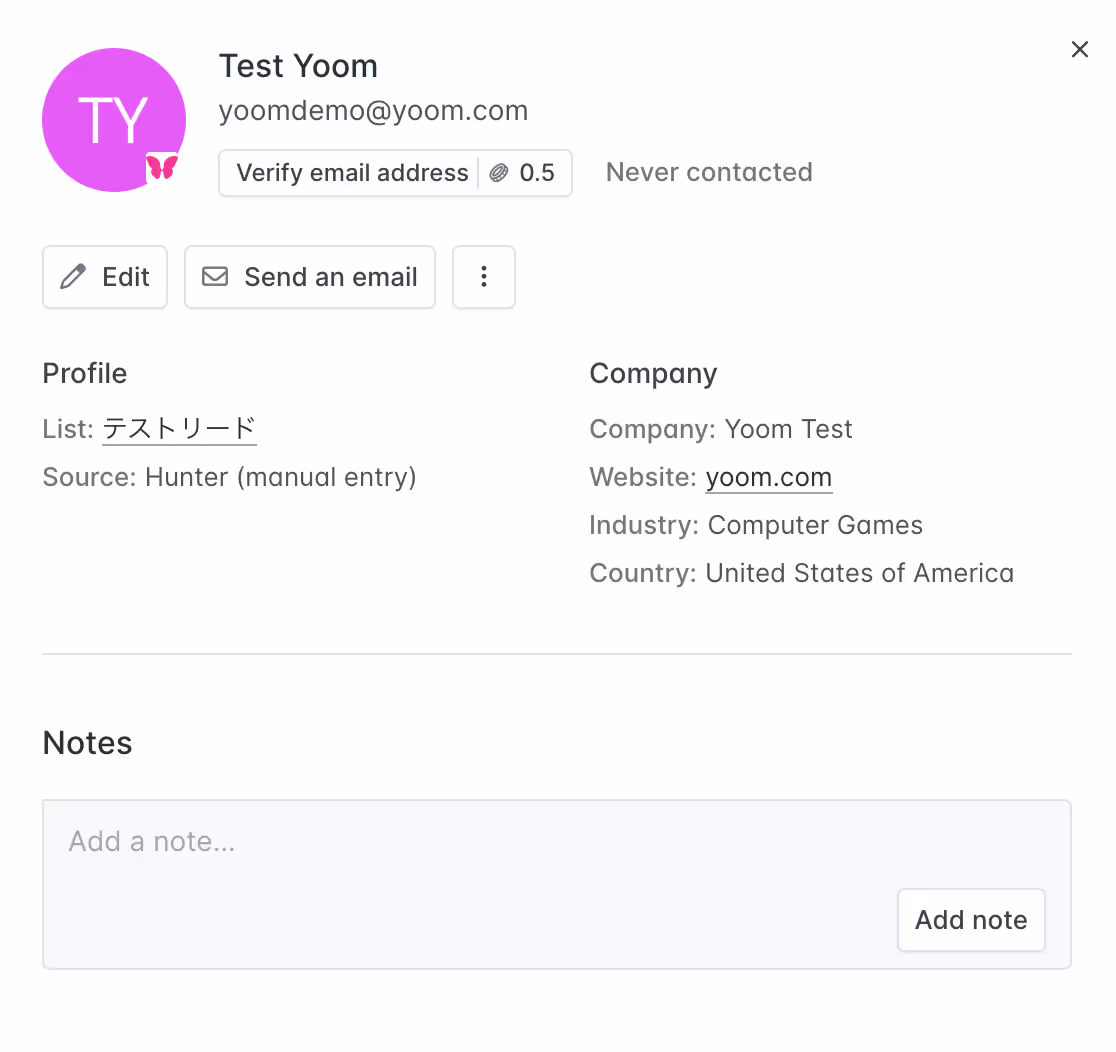Open the three-dot more options menu
1116x1052 pixels.
click(x=484, y=277)
